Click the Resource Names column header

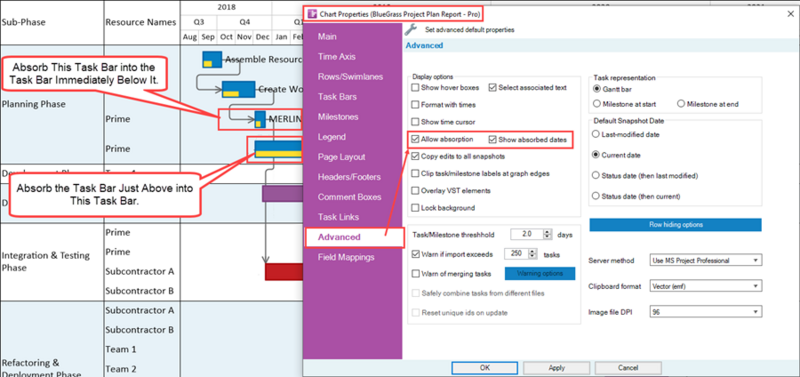(141, 22)
